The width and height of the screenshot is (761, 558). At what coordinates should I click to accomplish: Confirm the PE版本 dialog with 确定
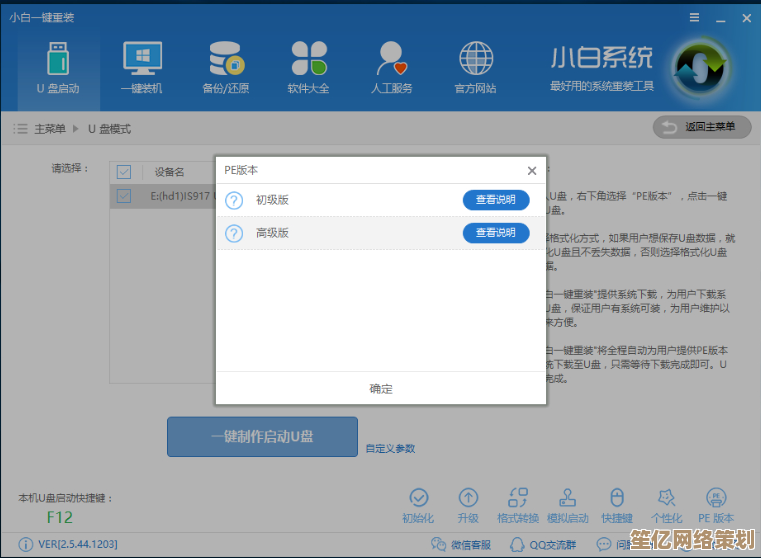(x=381, y=389)
